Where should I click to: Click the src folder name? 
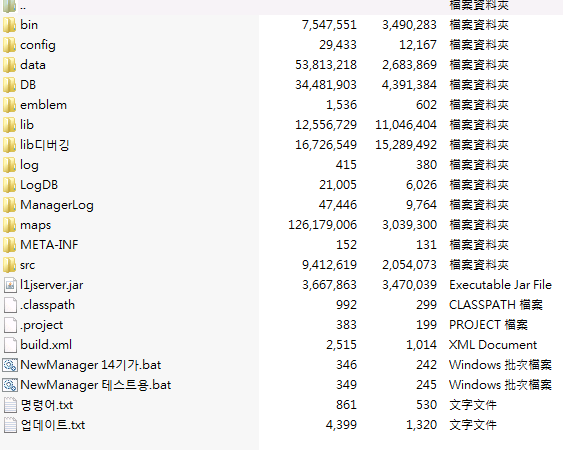(x=28, y=265)
